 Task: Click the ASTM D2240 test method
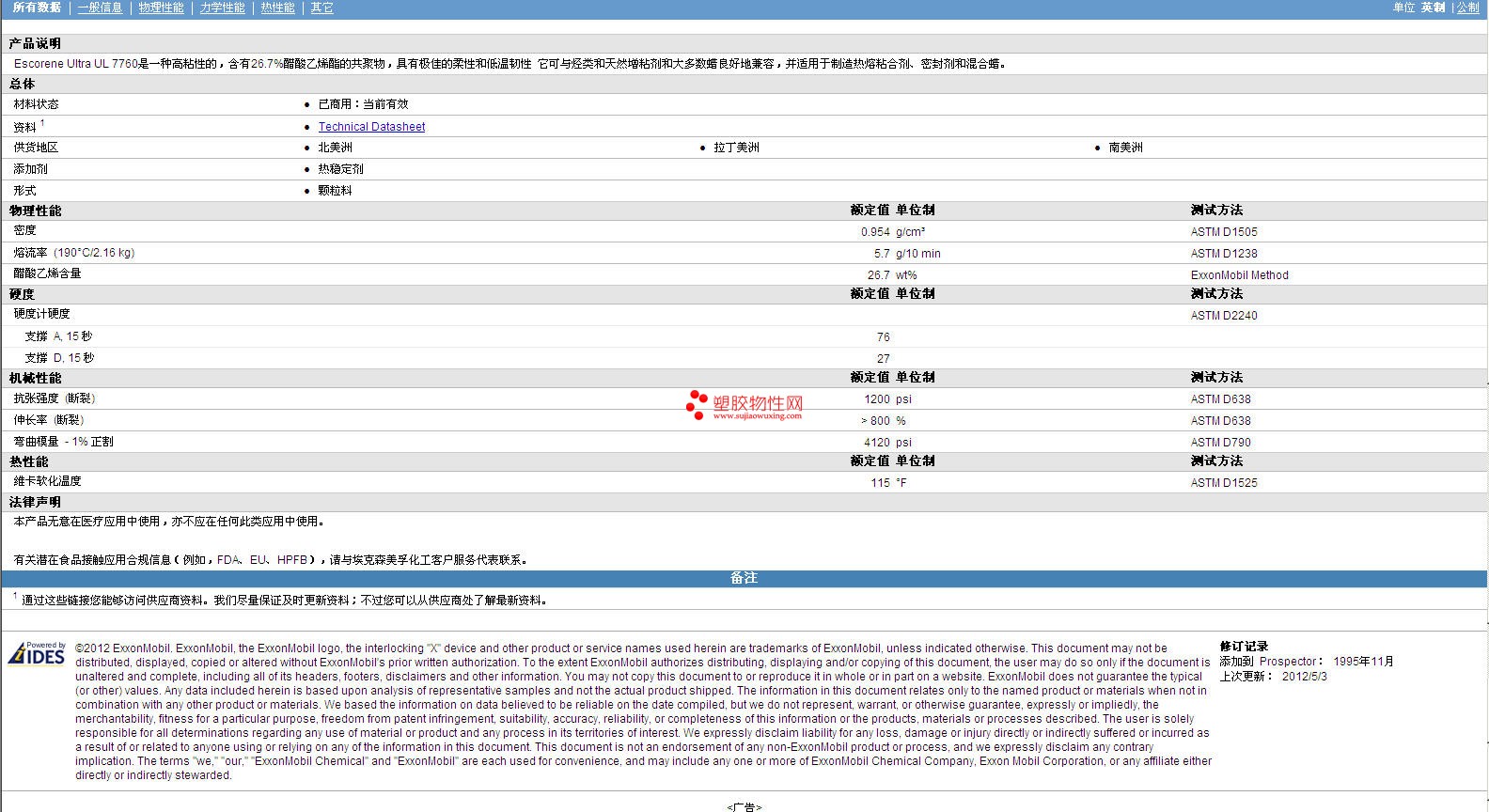tap(1224, 316)
